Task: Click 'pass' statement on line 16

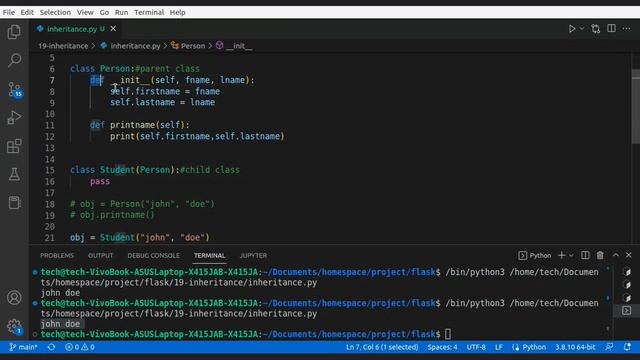Action: (100, 181)
